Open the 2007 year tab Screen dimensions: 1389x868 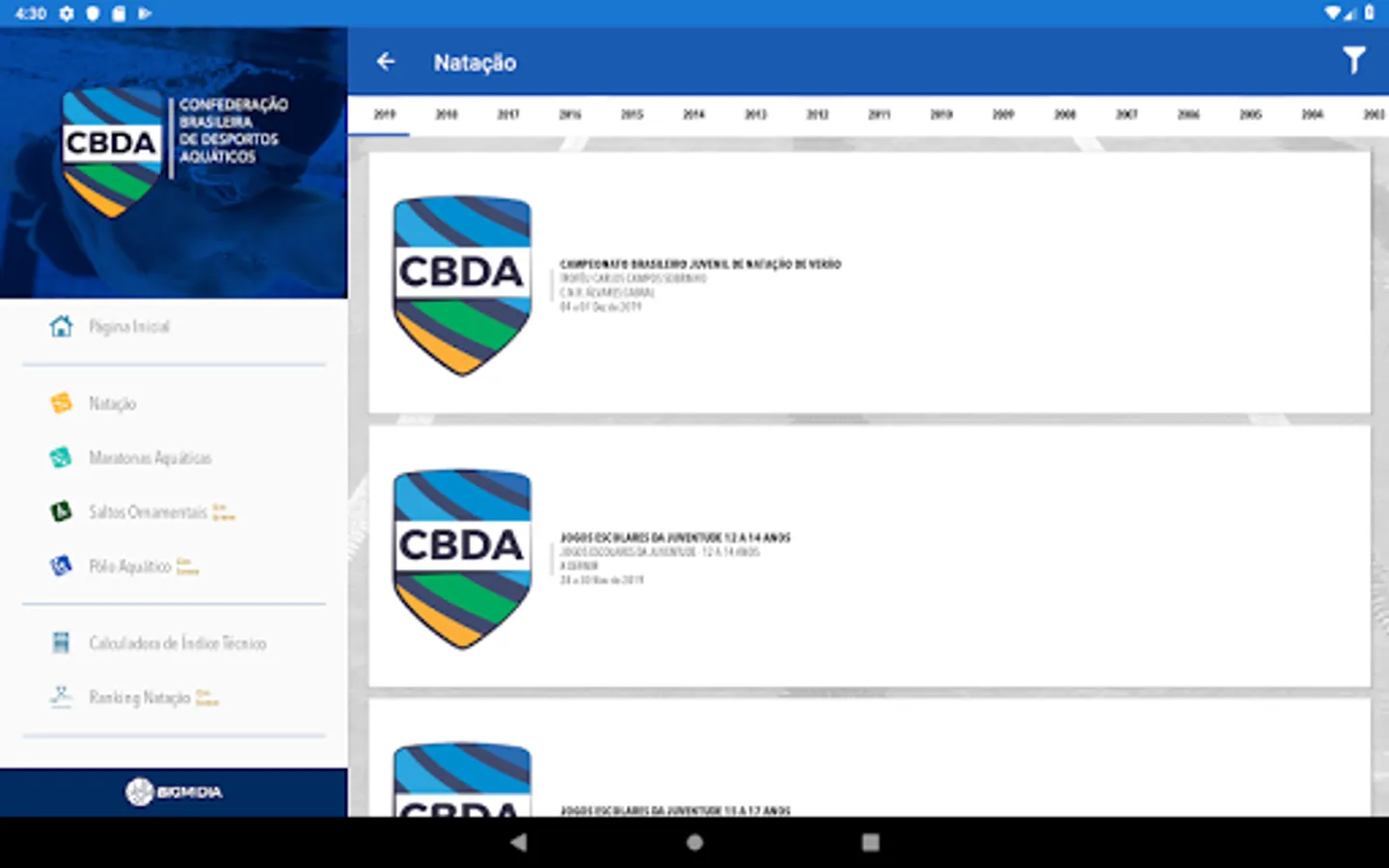[1127, 114]
